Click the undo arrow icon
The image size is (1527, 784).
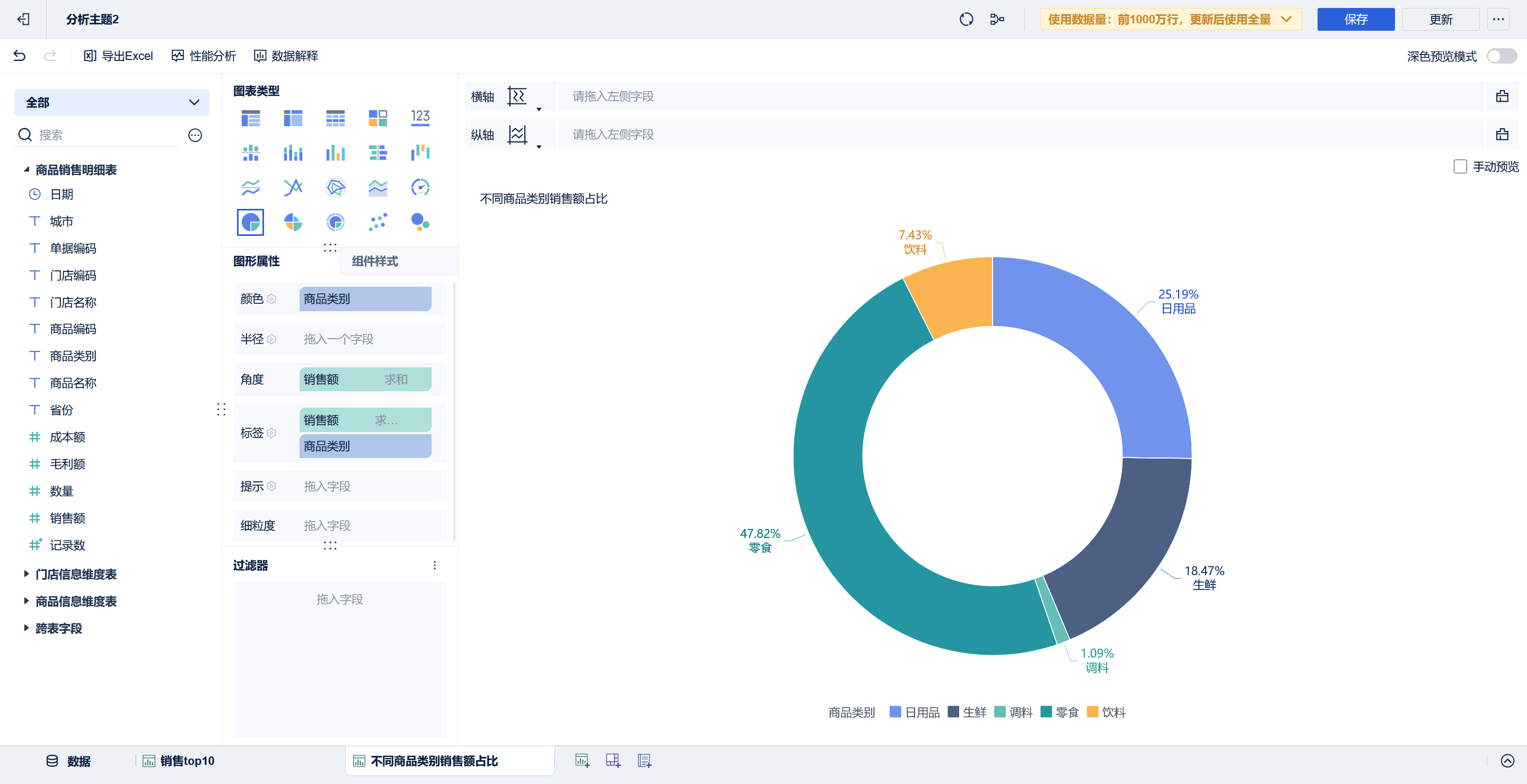point(20,56)
